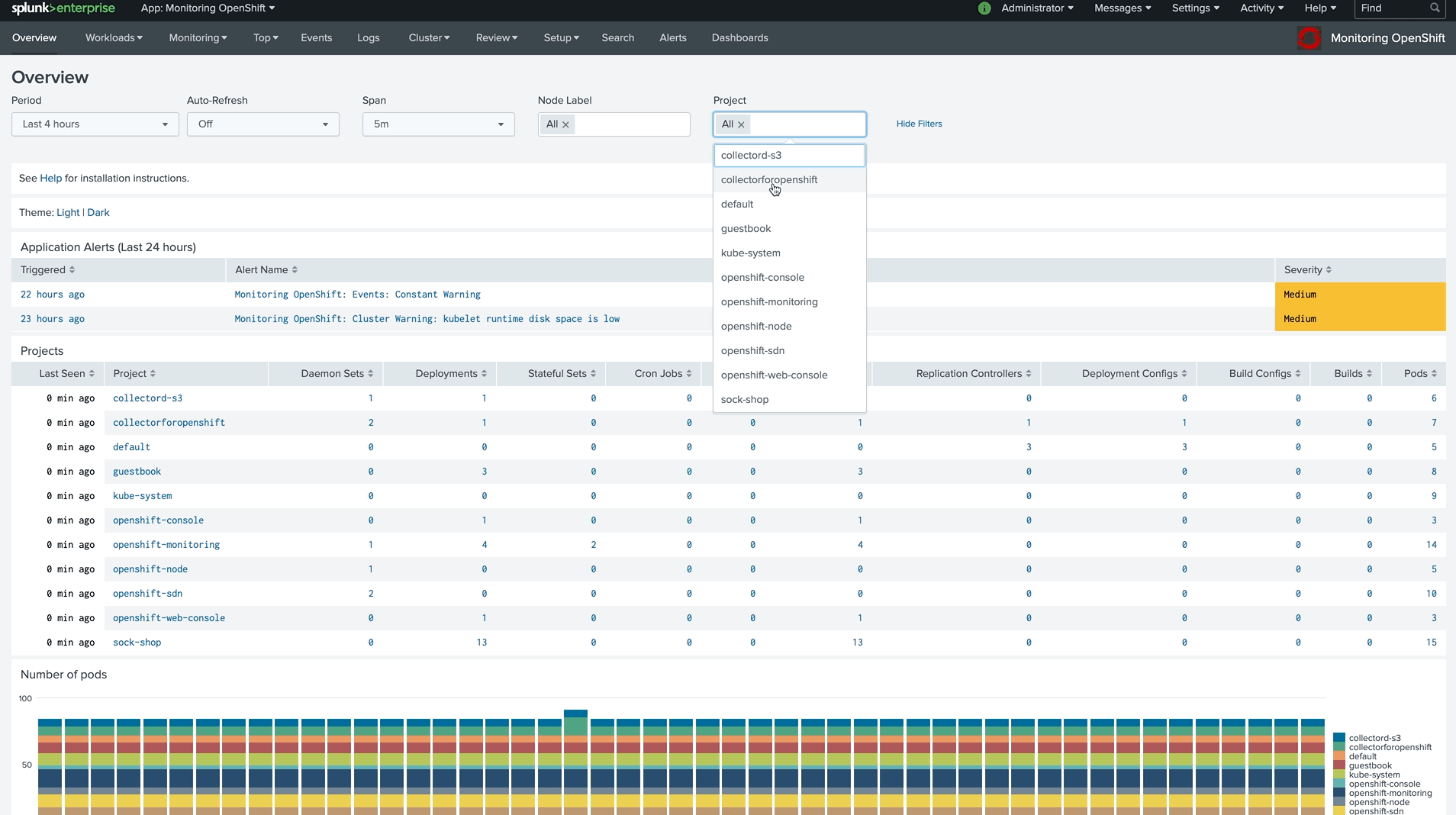Sort by Stateful Sets column

pos(562,374)
